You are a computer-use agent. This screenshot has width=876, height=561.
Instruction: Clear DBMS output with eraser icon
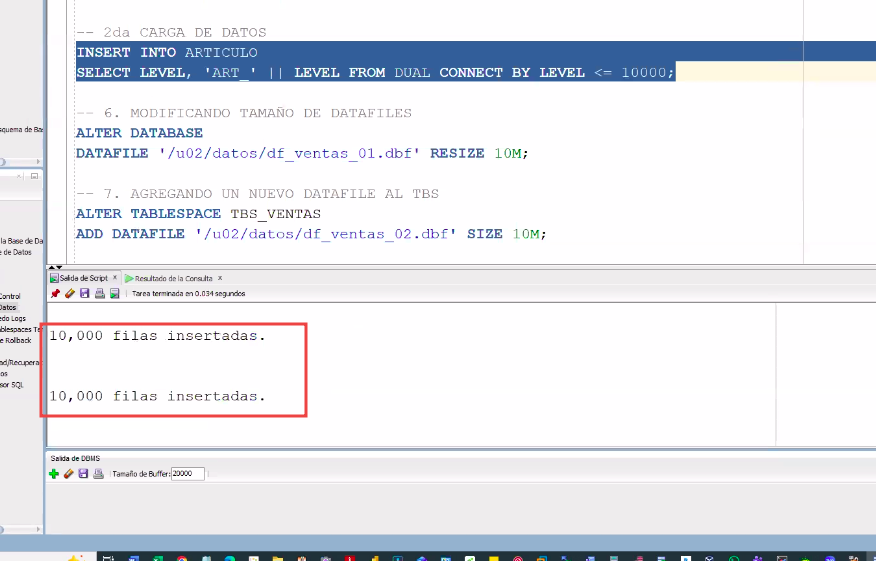[x=69, y=474]
